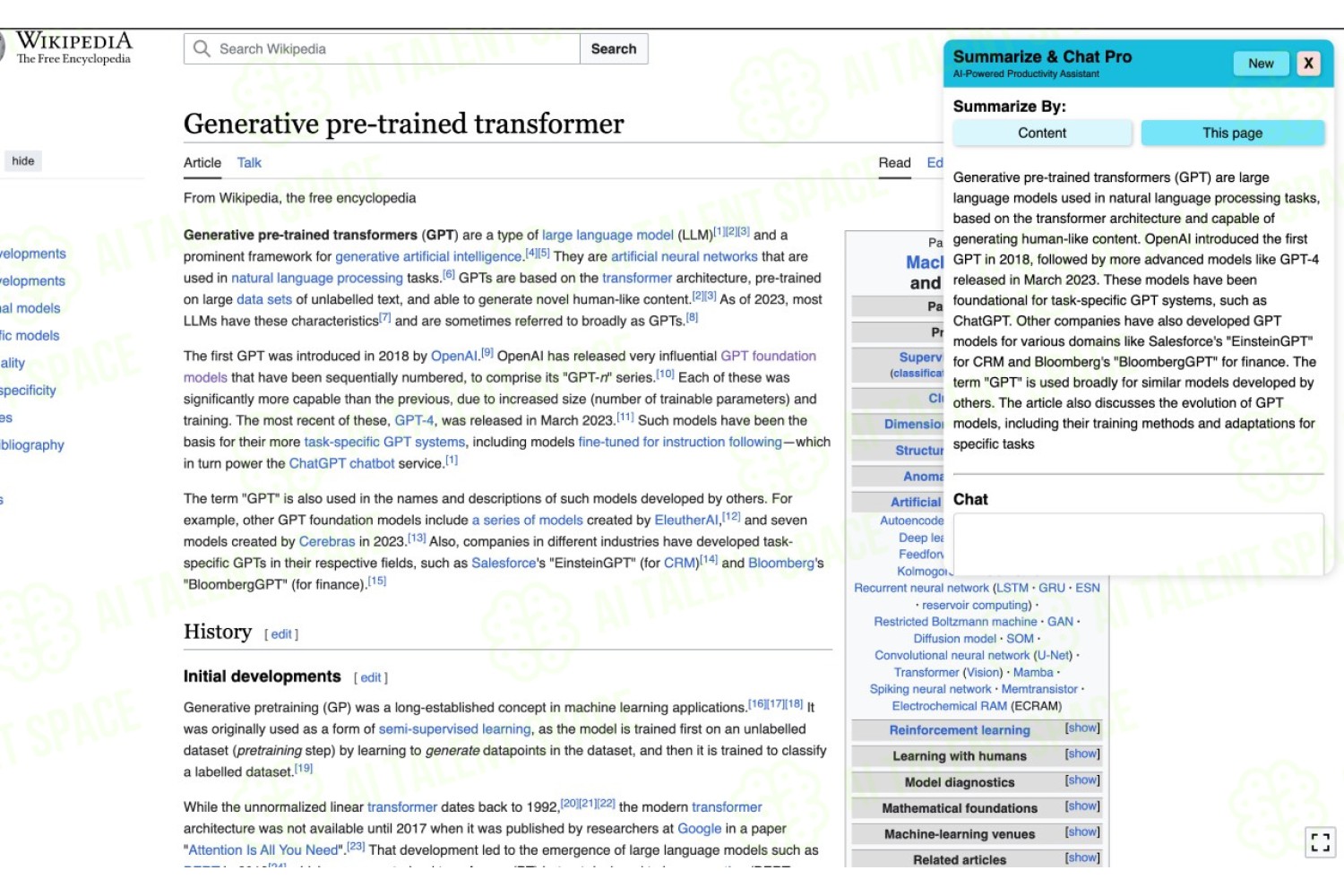Select the Content summarize option
The height and width of the screenshot is (896, 1344).
1042,133
